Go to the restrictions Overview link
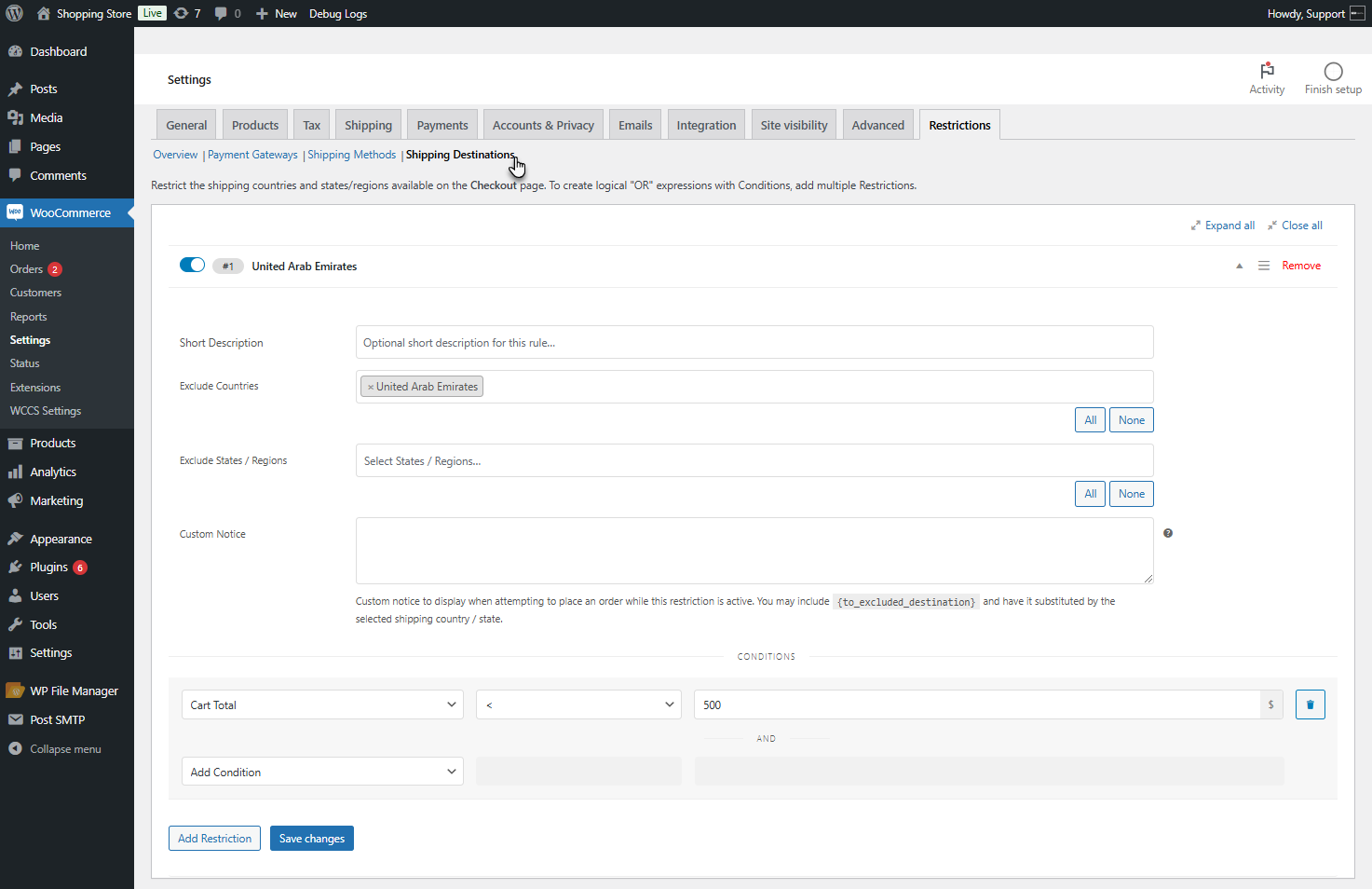The image size is (1372, 889). tap(175, 155)
